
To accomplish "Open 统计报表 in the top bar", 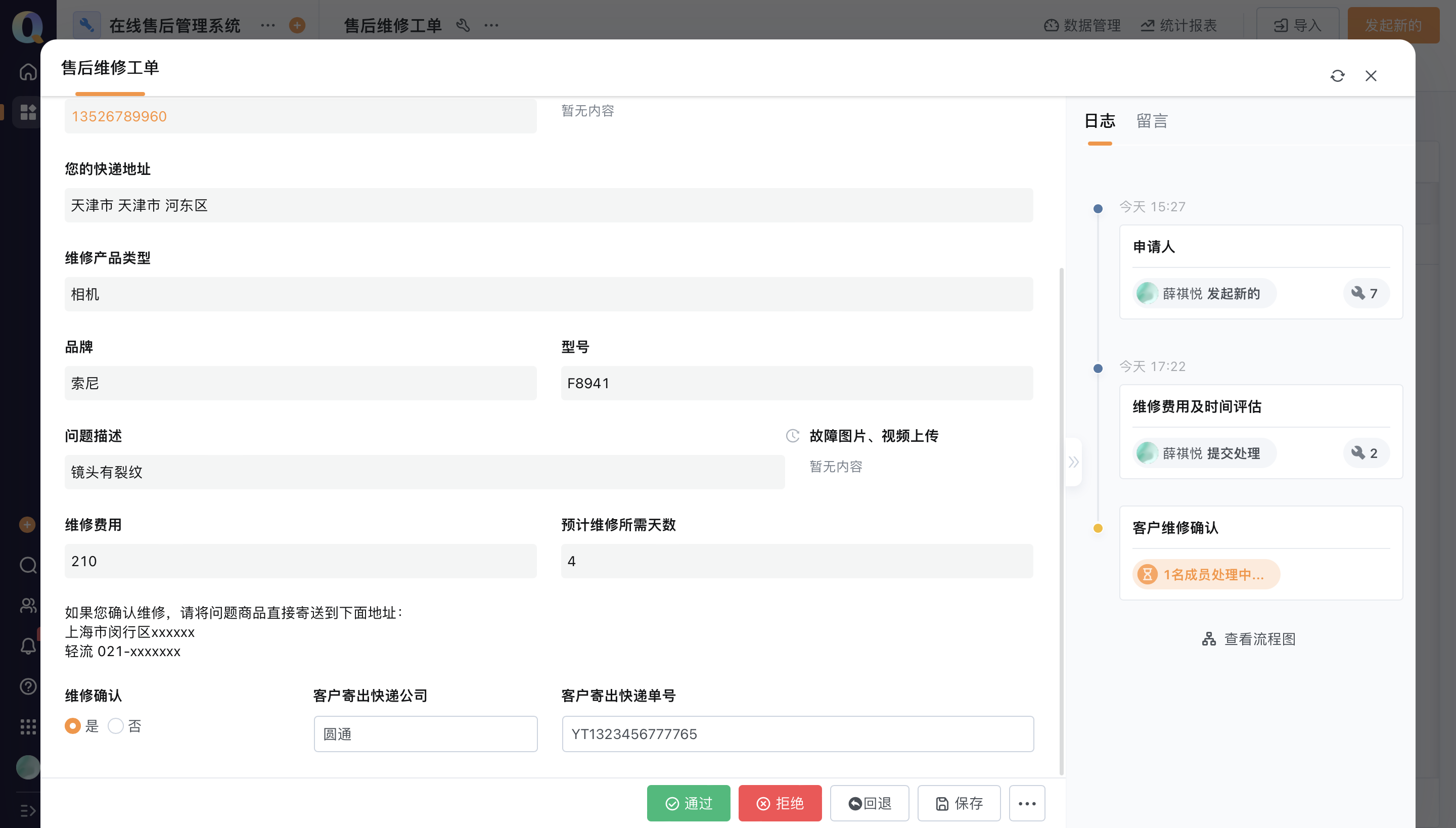I will tap(1178, 25).
